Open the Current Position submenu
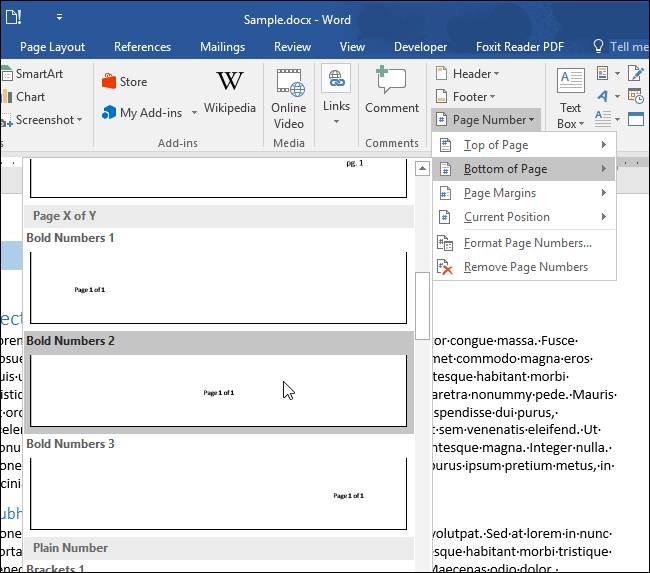Image resolution: width=650 pixels, height=573 pixels. pyautogui.click(x=524, y=217)
